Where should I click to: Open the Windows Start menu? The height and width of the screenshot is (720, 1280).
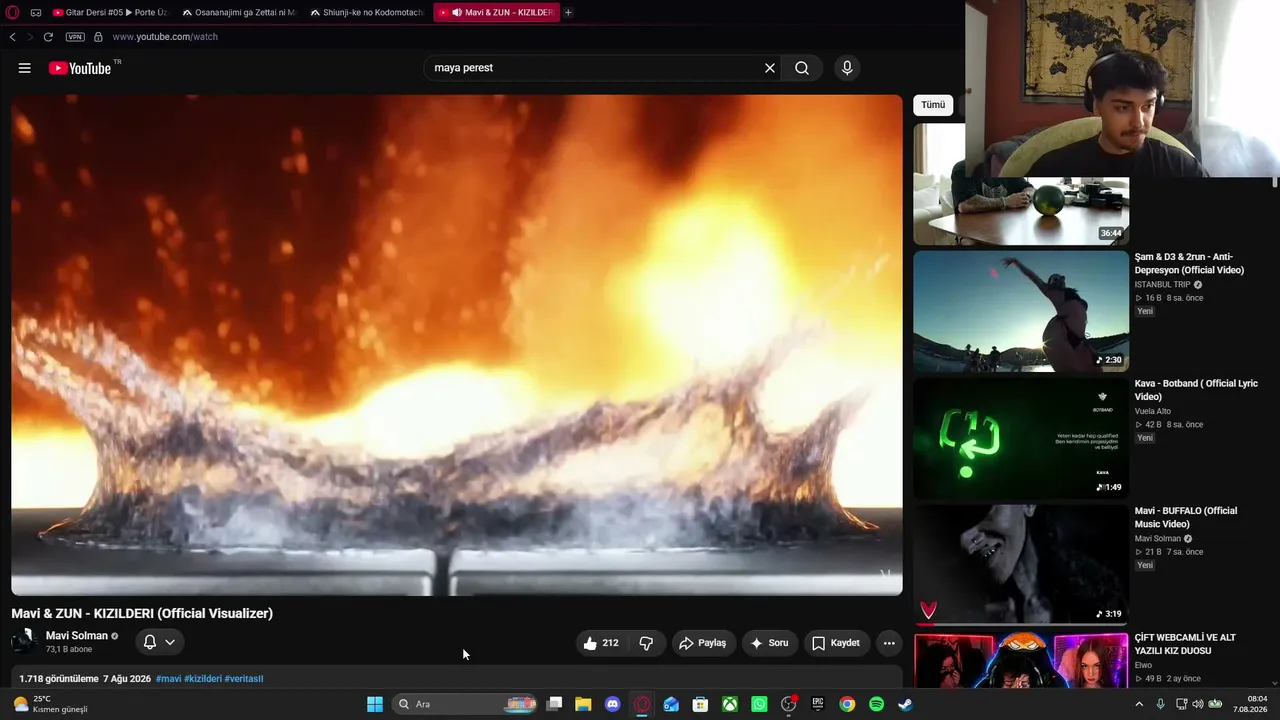pos(375,704)
